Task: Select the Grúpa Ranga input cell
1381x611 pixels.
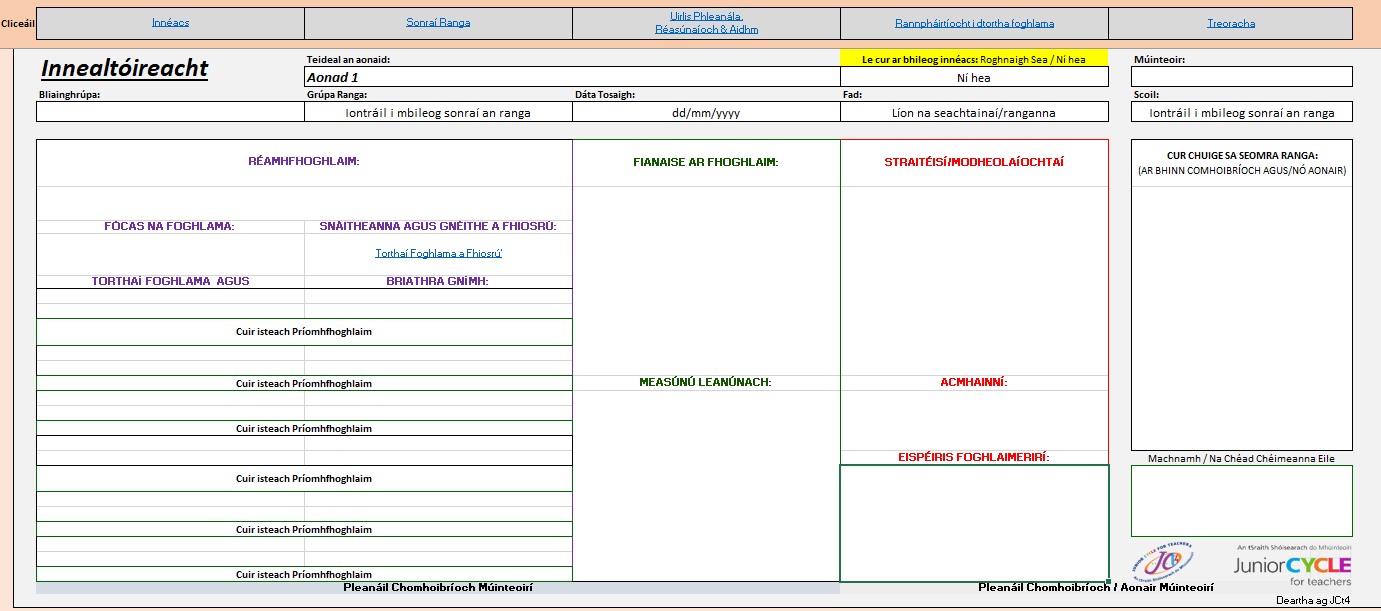Action: 438,112
